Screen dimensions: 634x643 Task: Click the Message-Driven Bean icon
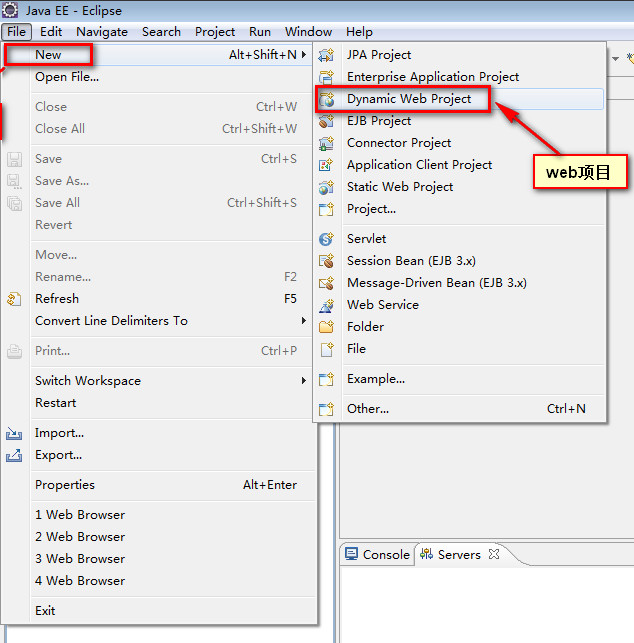coord(326,283)
